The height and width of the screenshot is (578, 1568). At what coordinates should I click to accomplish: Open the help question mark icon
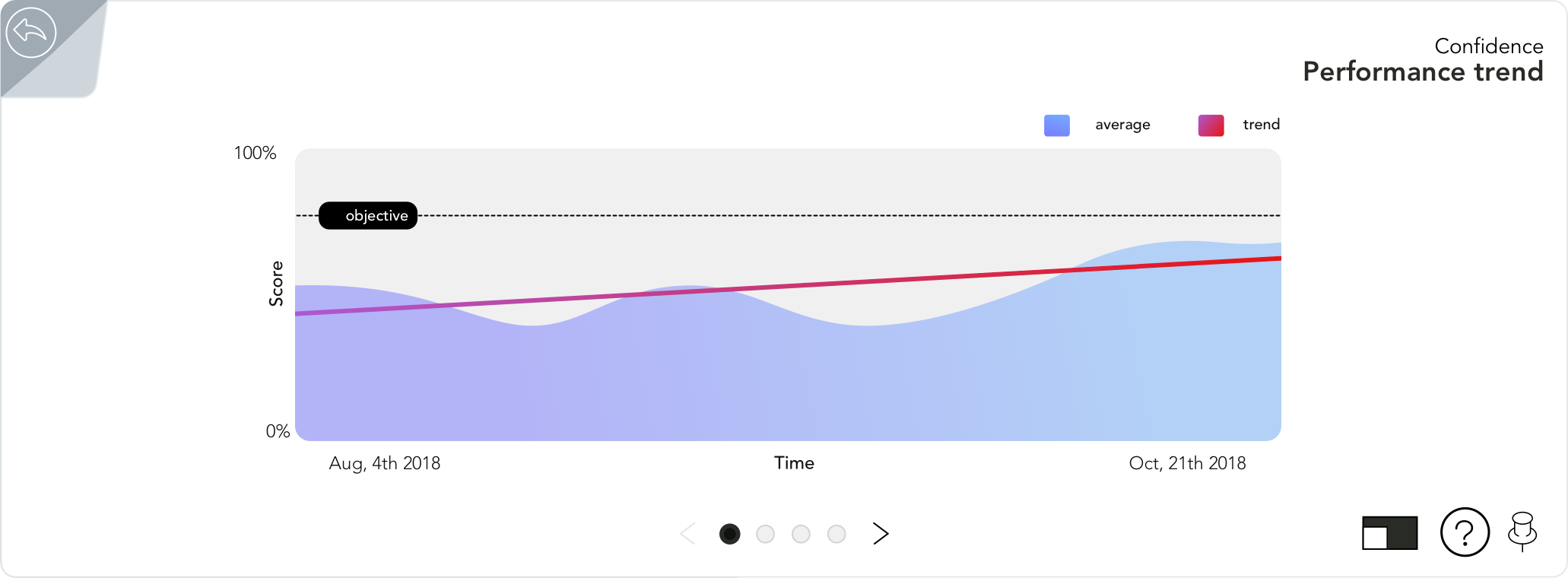click(1465, 532)
